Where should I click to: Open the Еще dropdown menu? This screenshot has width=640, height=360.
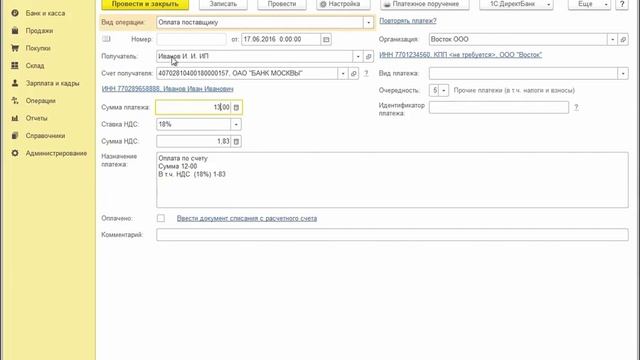click(589, 4)
